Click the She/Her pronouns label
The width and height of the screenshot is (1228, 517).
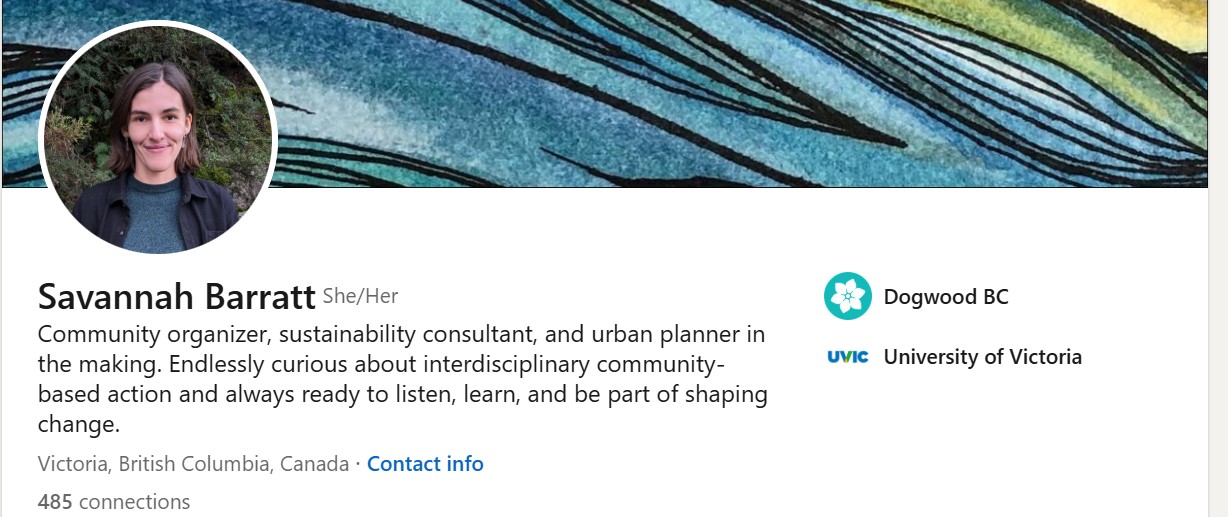pos(360,296)
